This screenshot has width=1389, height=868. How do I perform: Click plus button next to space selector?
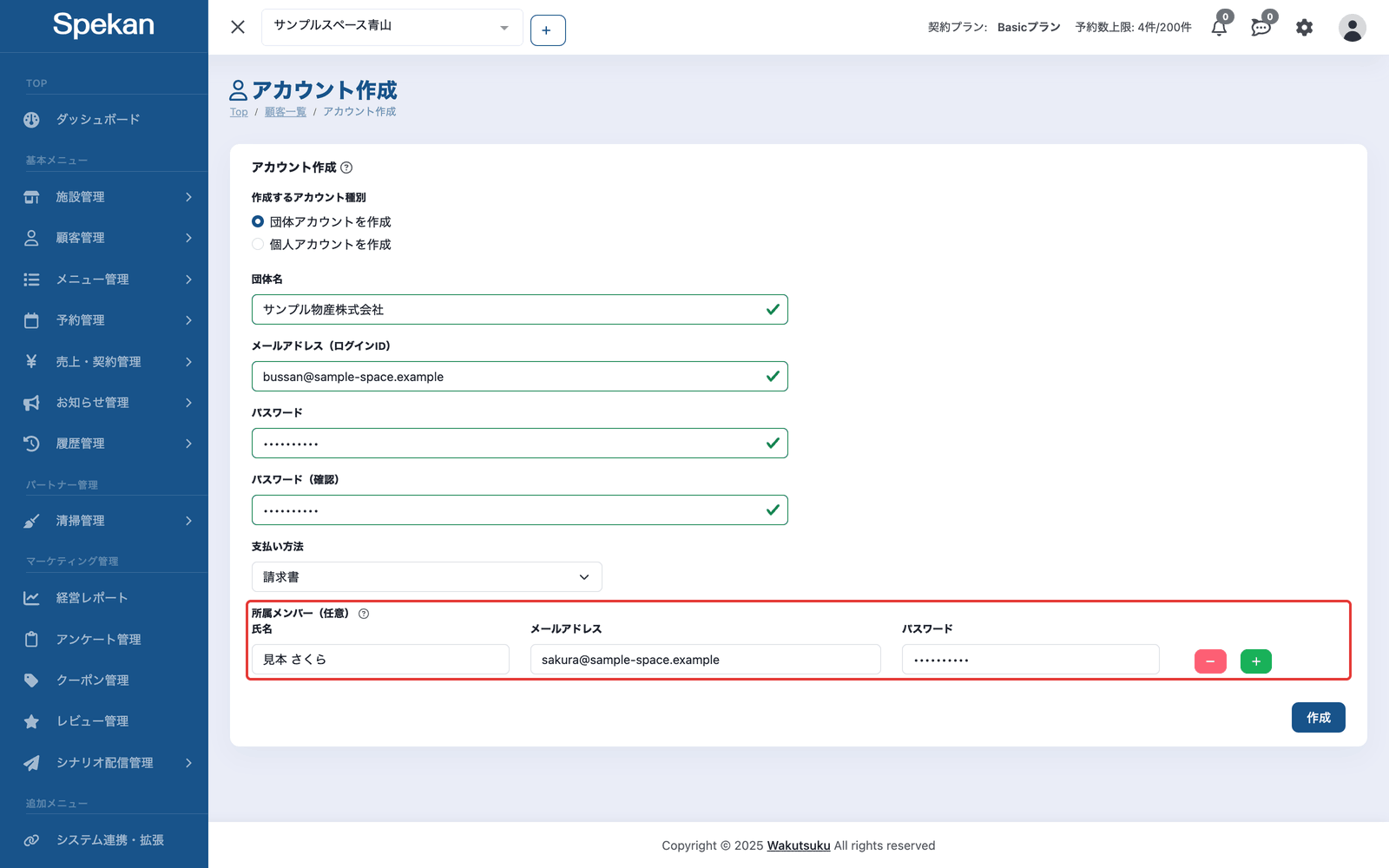(x=548, y=30)
